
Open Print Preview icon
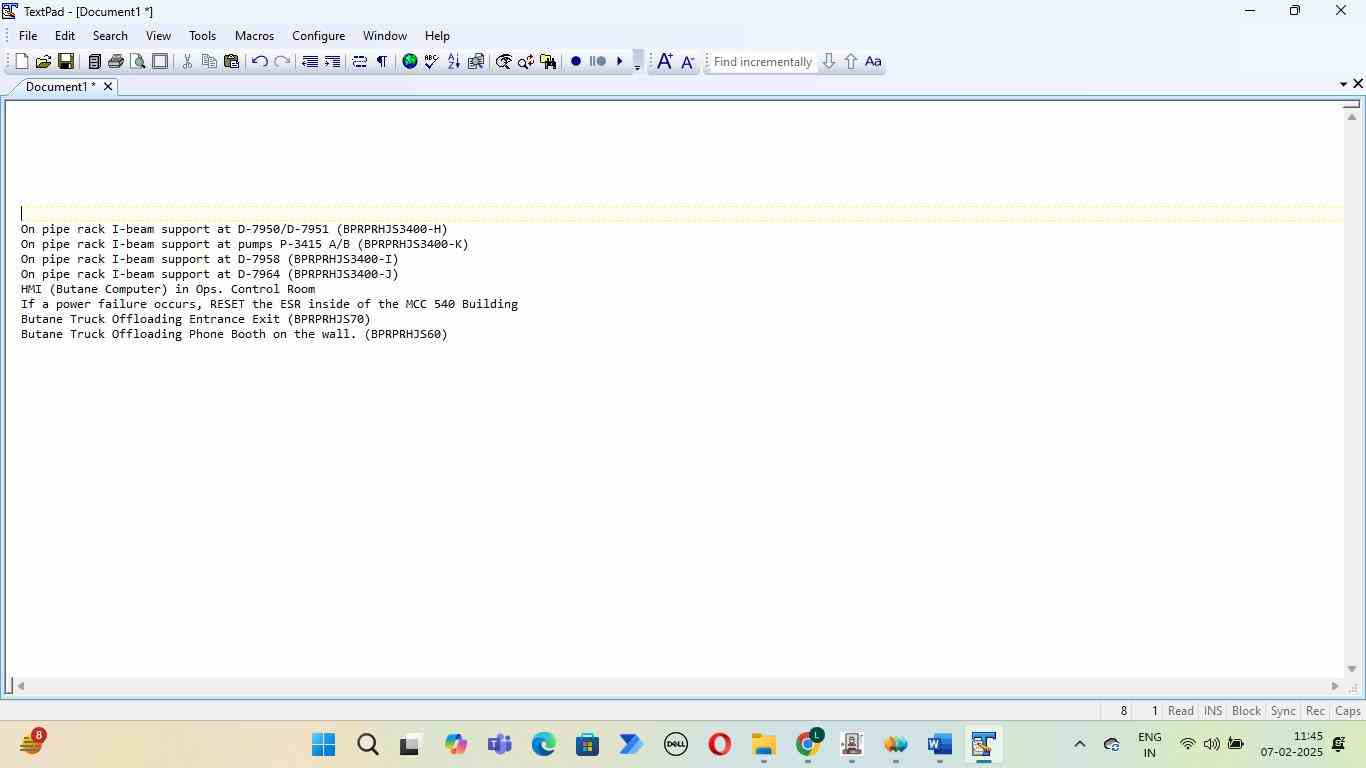tap(138, 62)
